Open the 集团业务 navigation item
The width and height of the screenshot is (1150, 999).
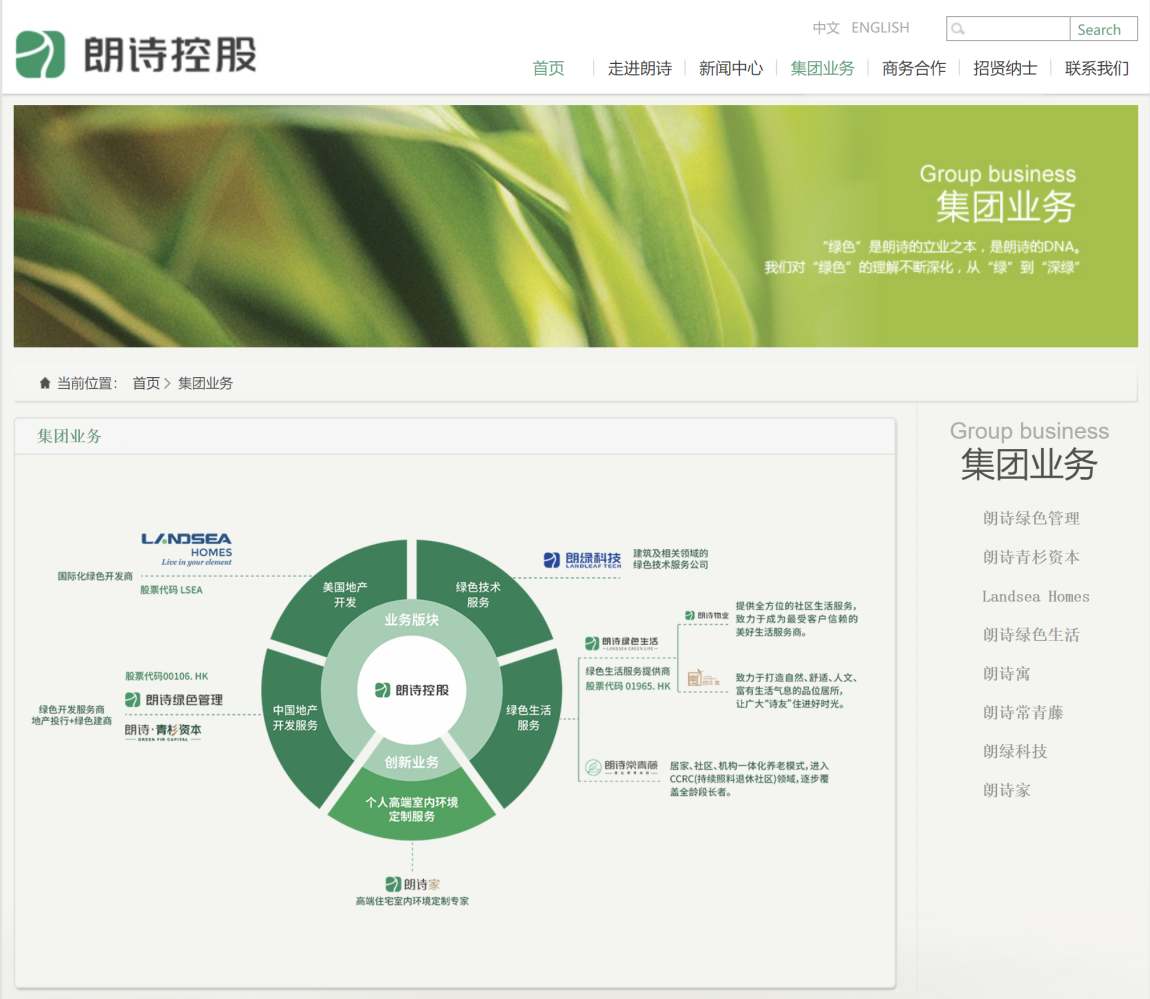tap(822, 68)
